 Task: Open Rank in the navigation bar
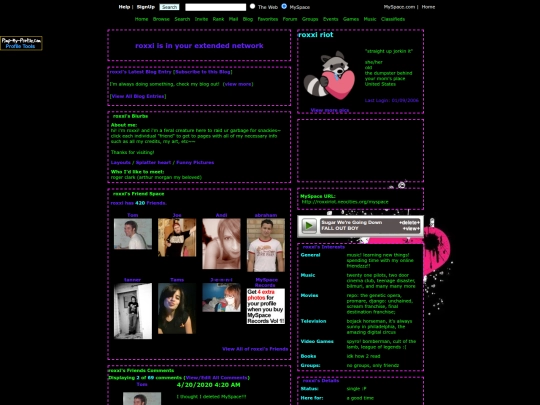click(218, 19)
